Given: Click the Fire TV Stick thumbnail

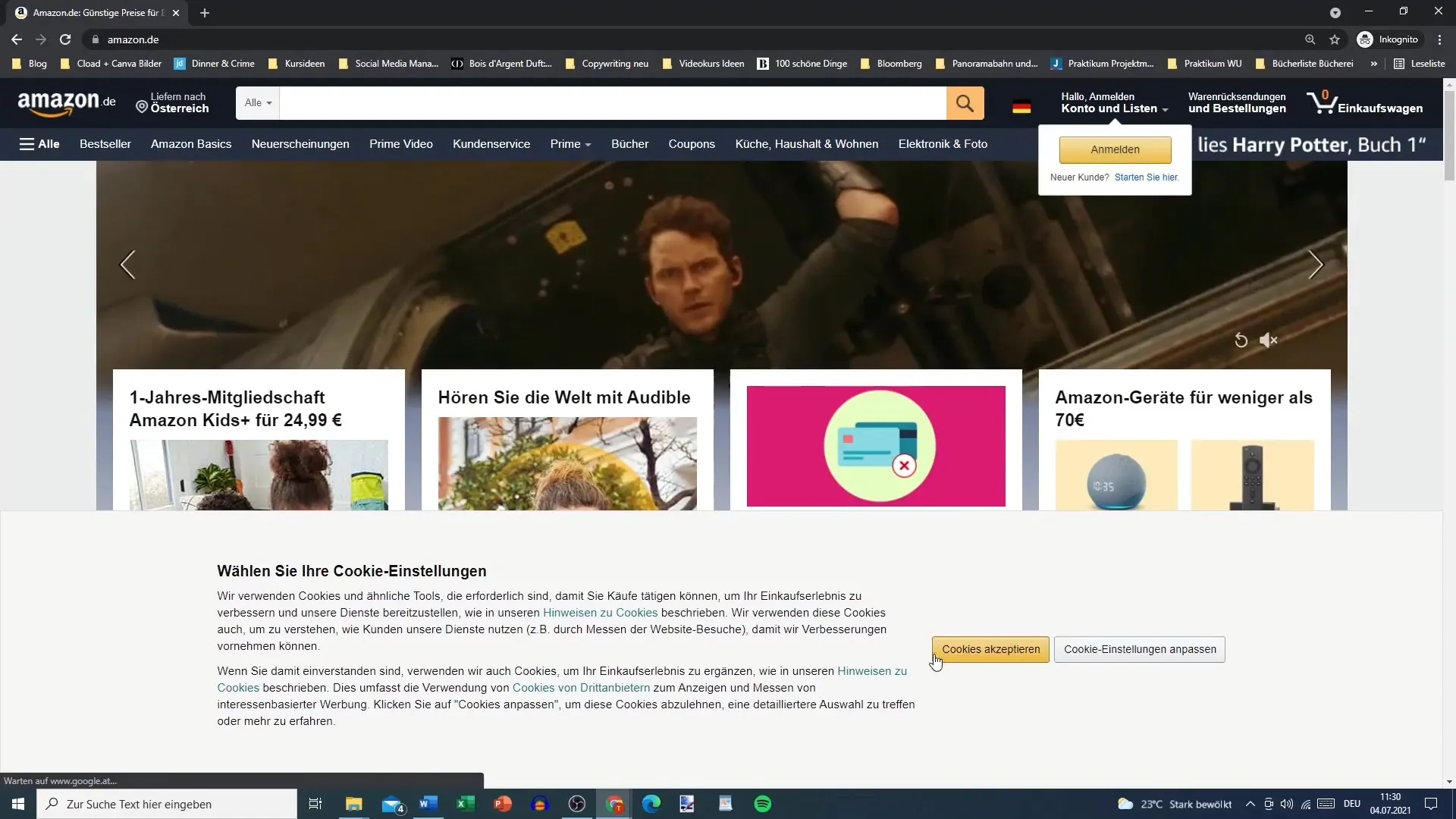Looking at the screenshot, I should coord(1253,475).
